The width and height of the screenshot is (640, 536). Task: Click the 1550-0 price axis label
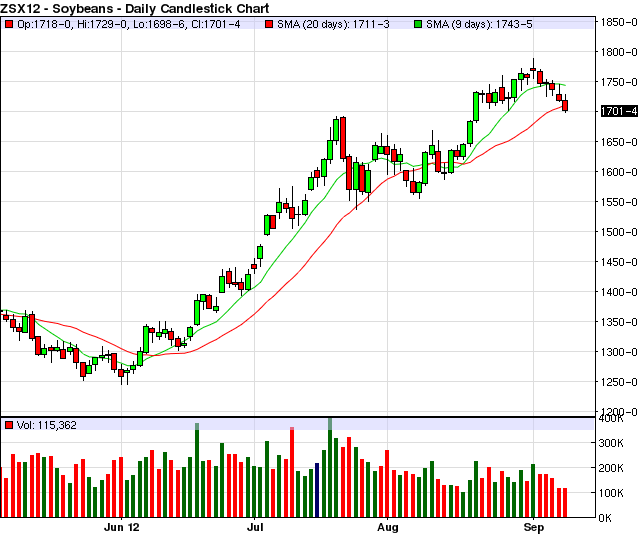pos(619,202)
